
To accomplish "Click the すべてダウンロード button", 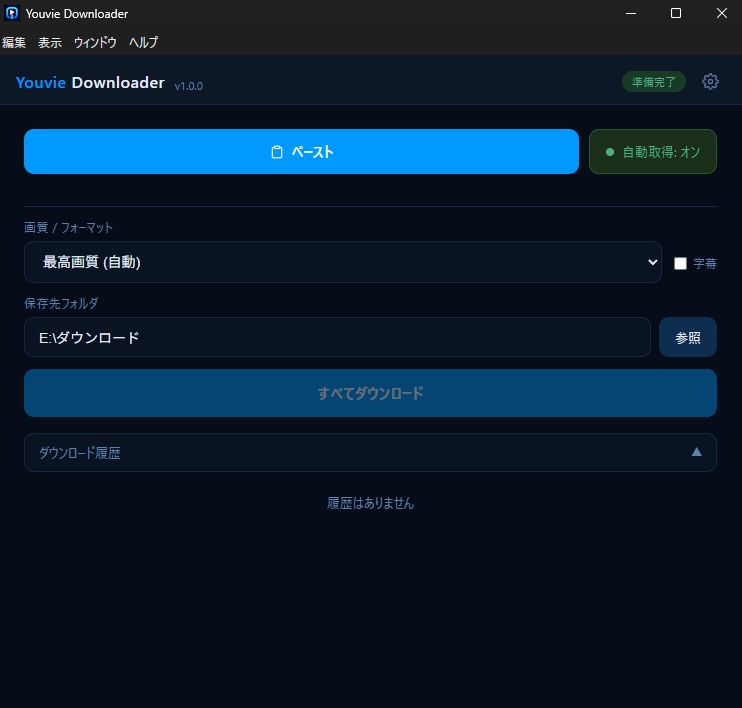I will [370, 393].
